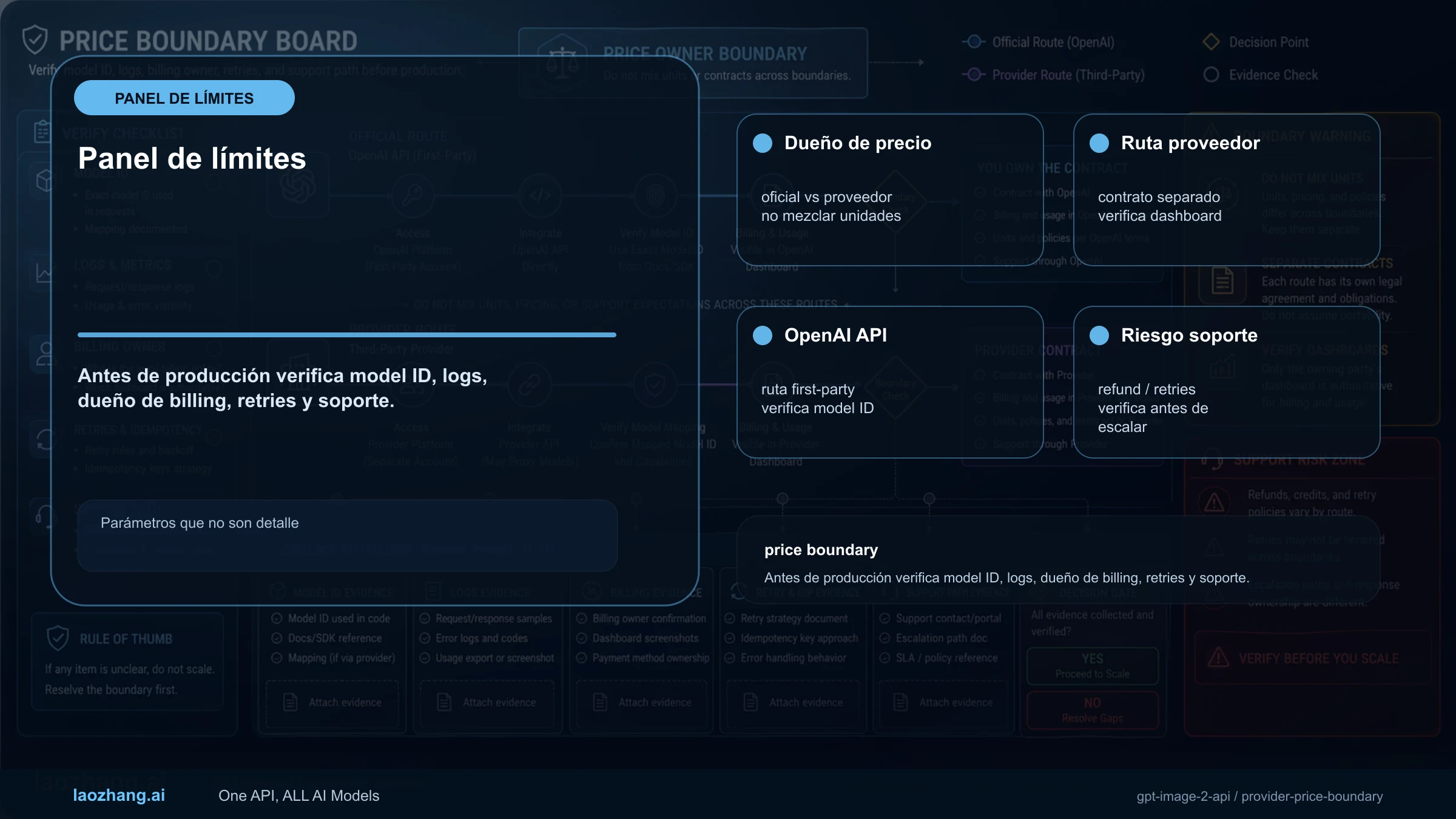Viewport: 1456px width, 819px height.
Task: Click the Parámetros que no son detalle box
Action: point(348,535)
